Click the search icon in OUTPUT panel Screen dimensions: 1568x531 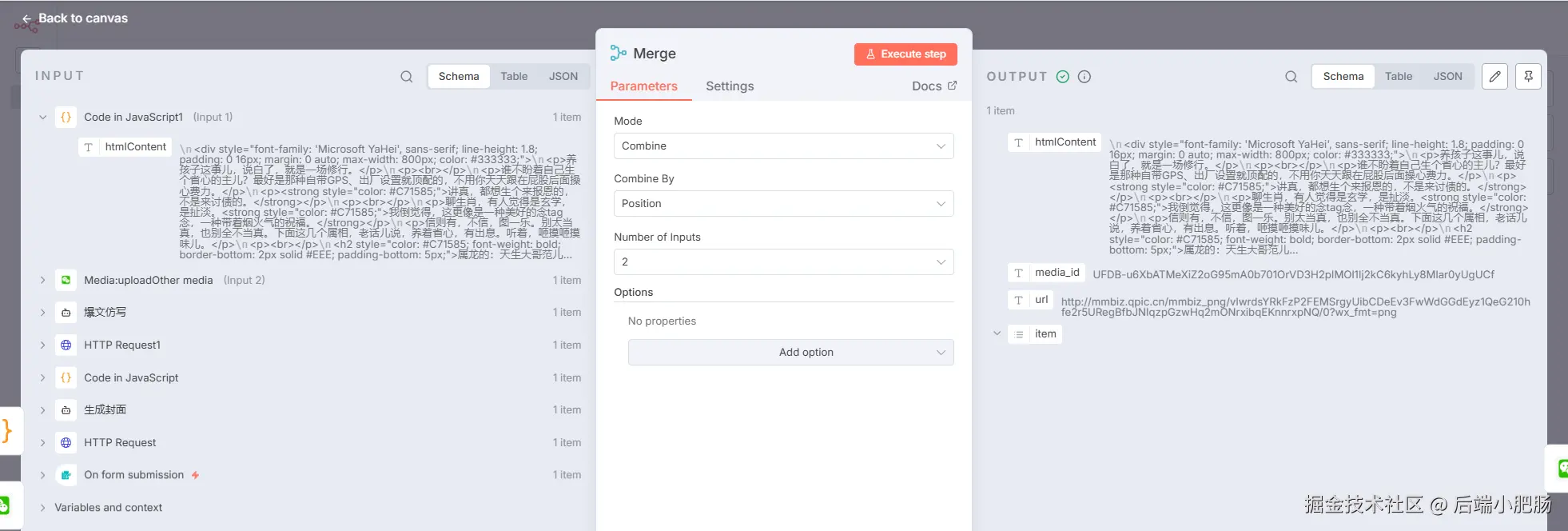(1291, 77)
